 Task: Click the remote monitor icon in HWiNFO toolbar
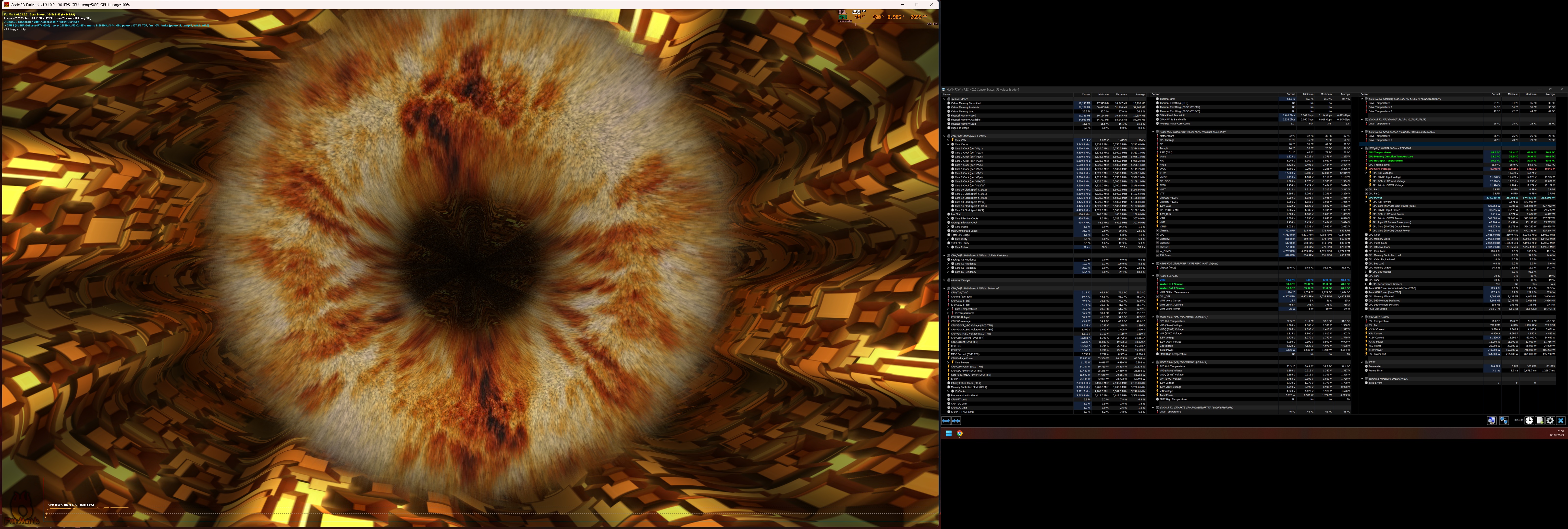coord(1492,421)
